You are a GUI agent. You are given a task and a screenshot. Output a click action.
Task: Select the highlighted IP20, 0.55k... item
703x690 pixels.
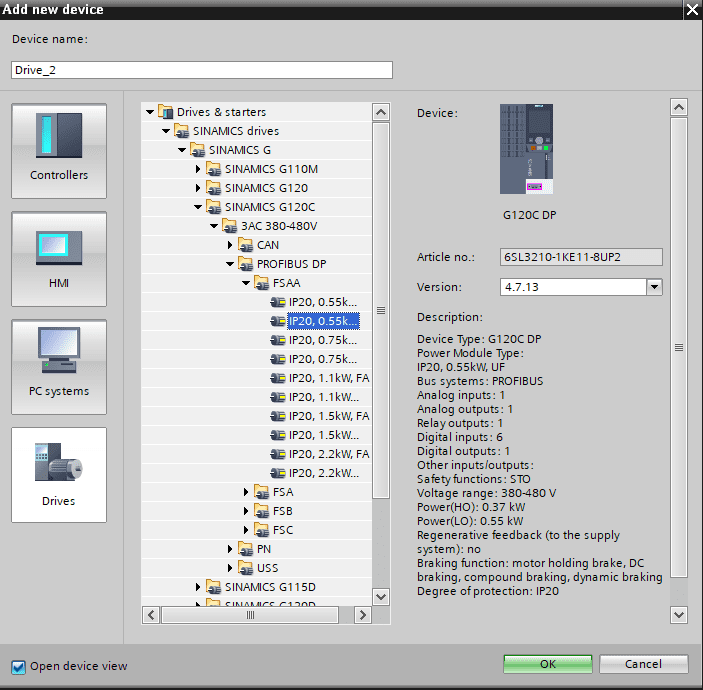click(x=323, y=321)
